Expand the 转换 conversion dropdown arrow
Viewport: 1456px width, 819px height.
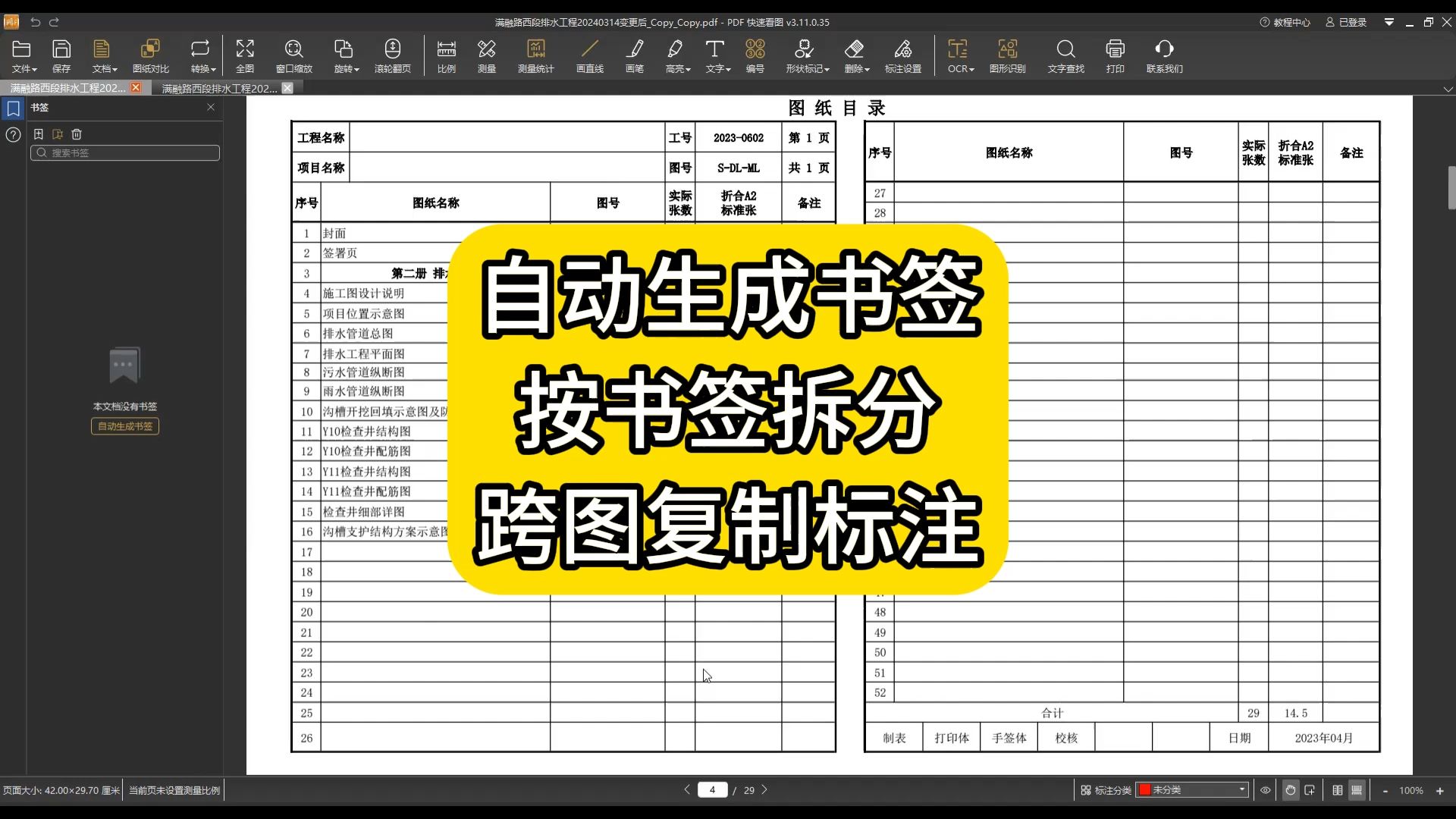click(x=215, y=68)
